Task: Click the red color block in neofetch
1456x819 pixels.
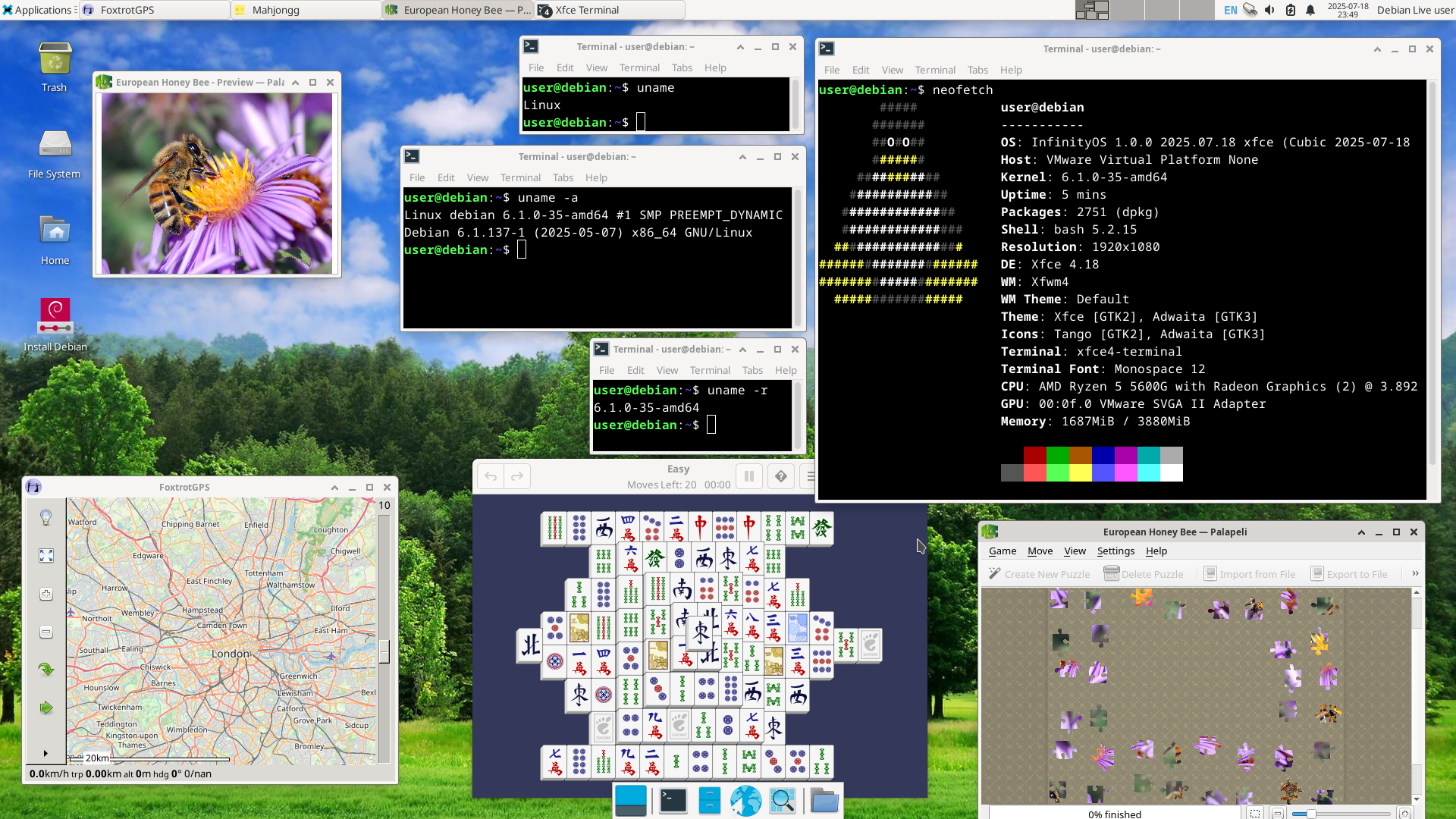Action: (x=1034, y=455)
